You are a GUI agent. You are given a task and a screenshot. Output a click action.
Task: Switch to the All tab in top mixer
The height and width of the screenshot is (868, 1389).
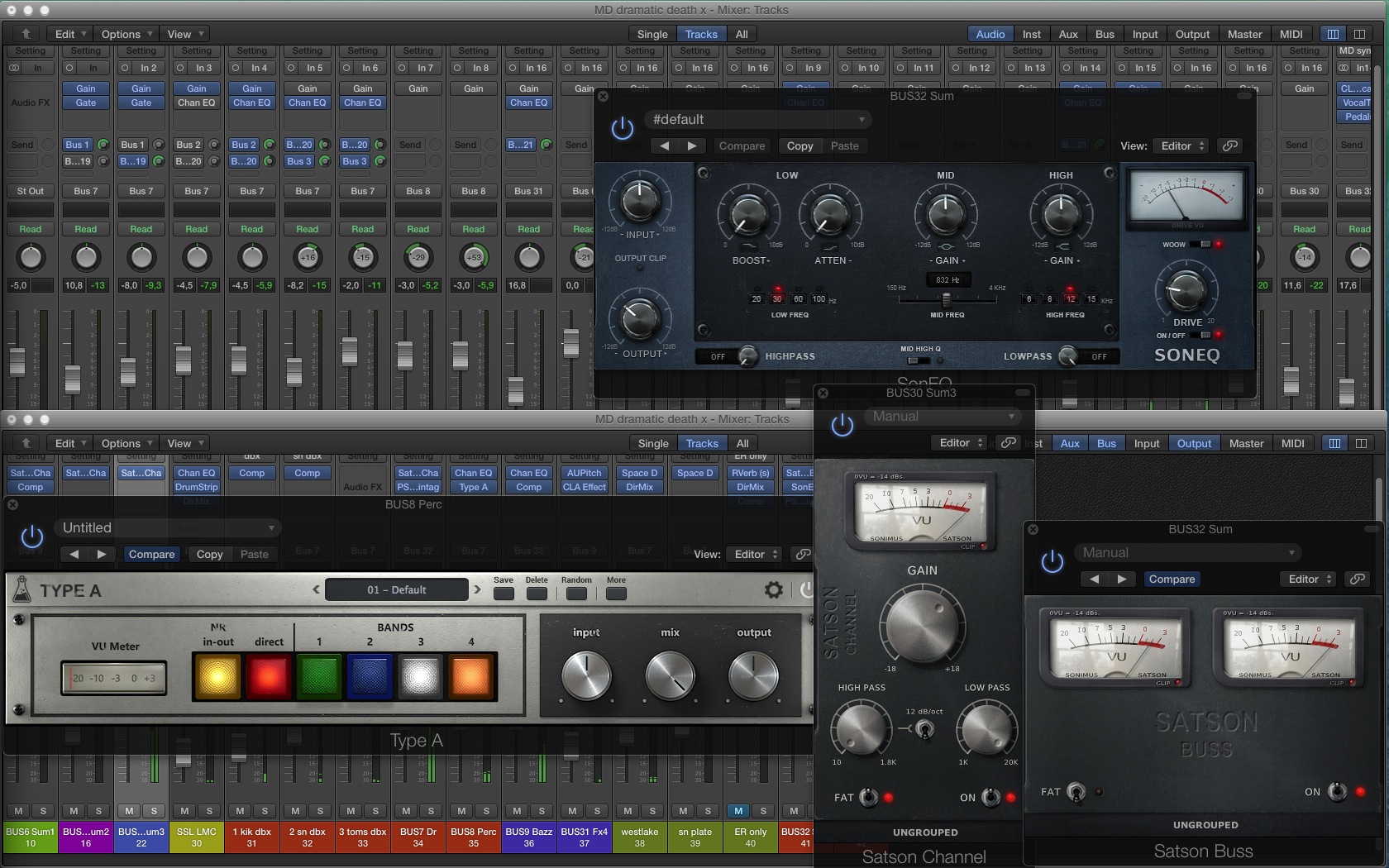pyautogui.click(x=742, y=34)
